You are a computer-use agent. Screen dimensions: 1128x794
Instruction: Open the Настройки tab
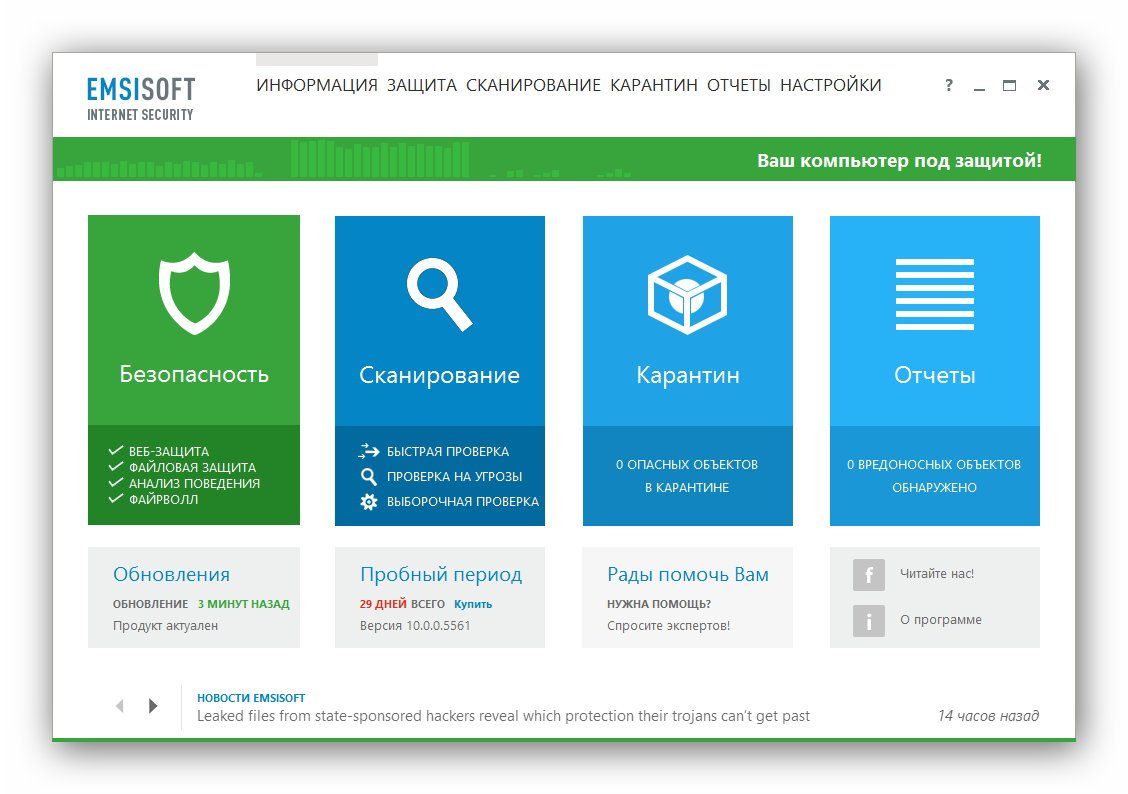(831, 85)
